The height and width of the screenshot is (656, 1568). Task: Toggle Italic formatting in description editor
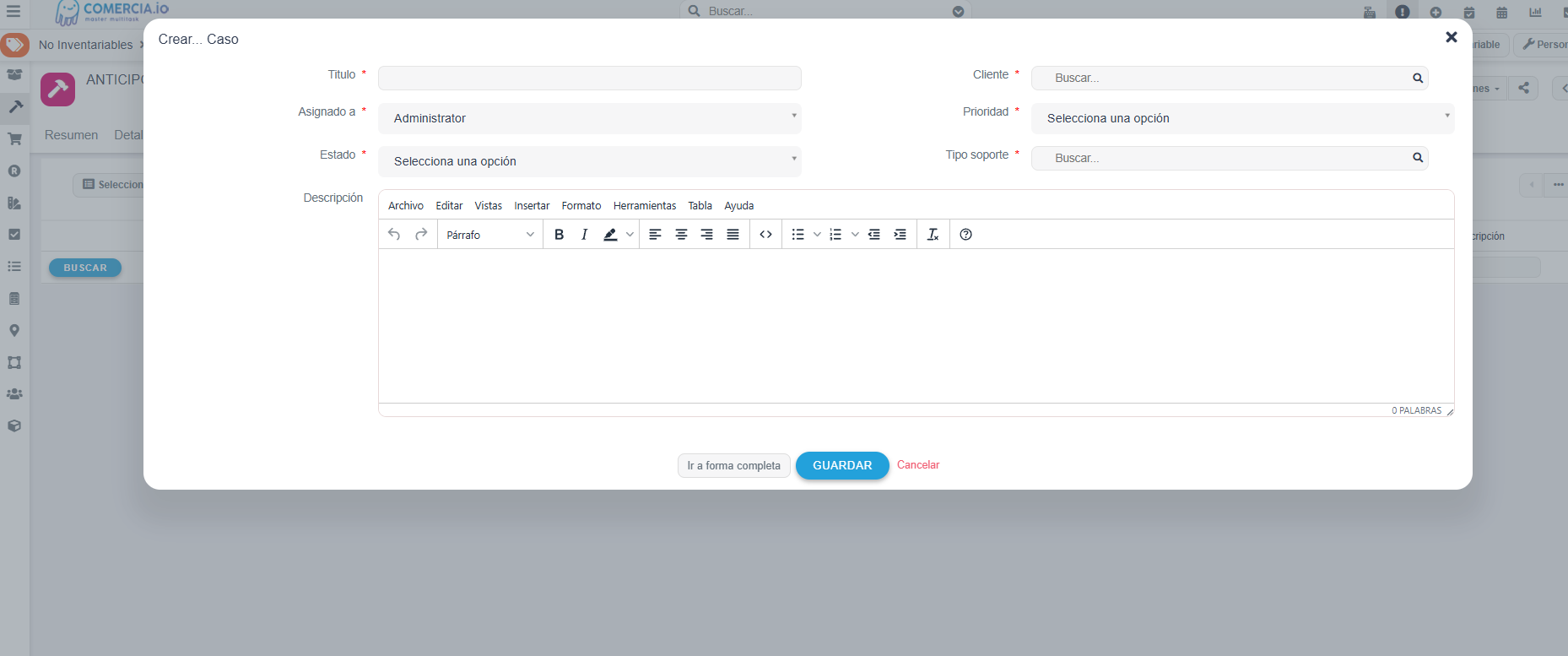tap(584, 235)
